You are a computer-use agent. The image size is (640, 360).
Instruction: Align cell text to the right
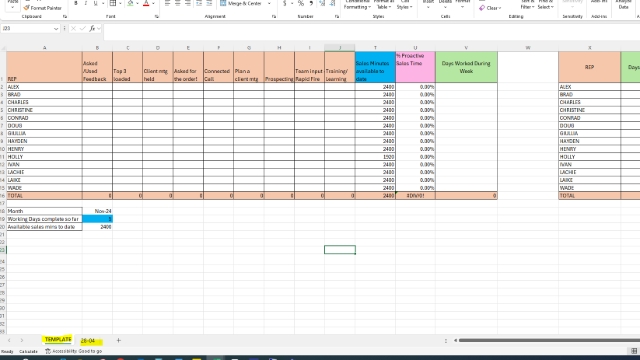tap(188, 3)
